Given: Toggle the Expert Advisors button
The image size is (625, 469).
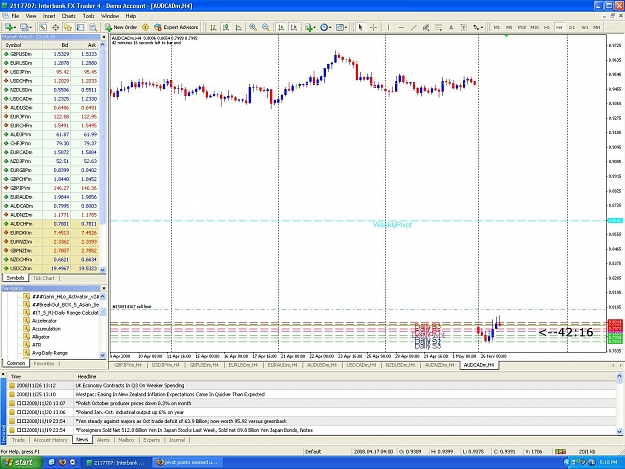Looking at the screenshot, I should pos(176,27).
